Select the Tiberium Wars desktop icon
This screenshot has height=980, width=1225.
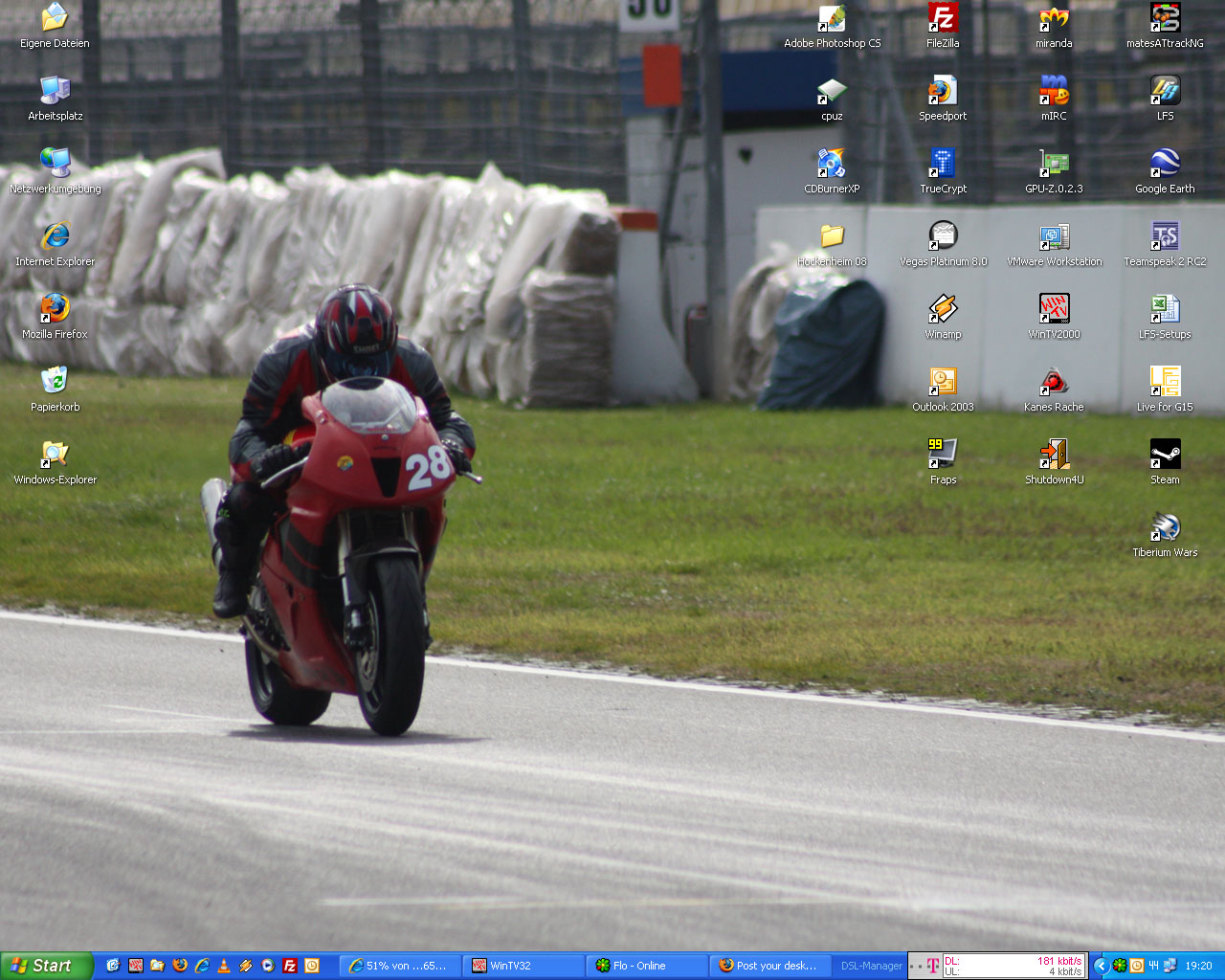[1165, 535]
